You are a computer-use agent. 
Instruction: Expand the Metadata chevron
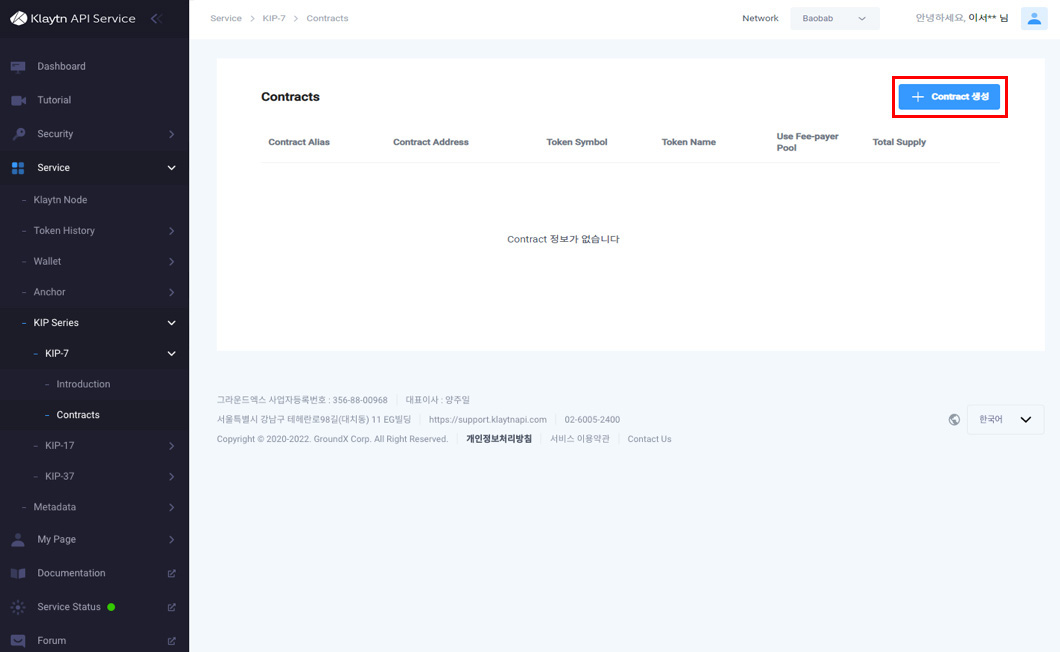click(x=172, y=507)
